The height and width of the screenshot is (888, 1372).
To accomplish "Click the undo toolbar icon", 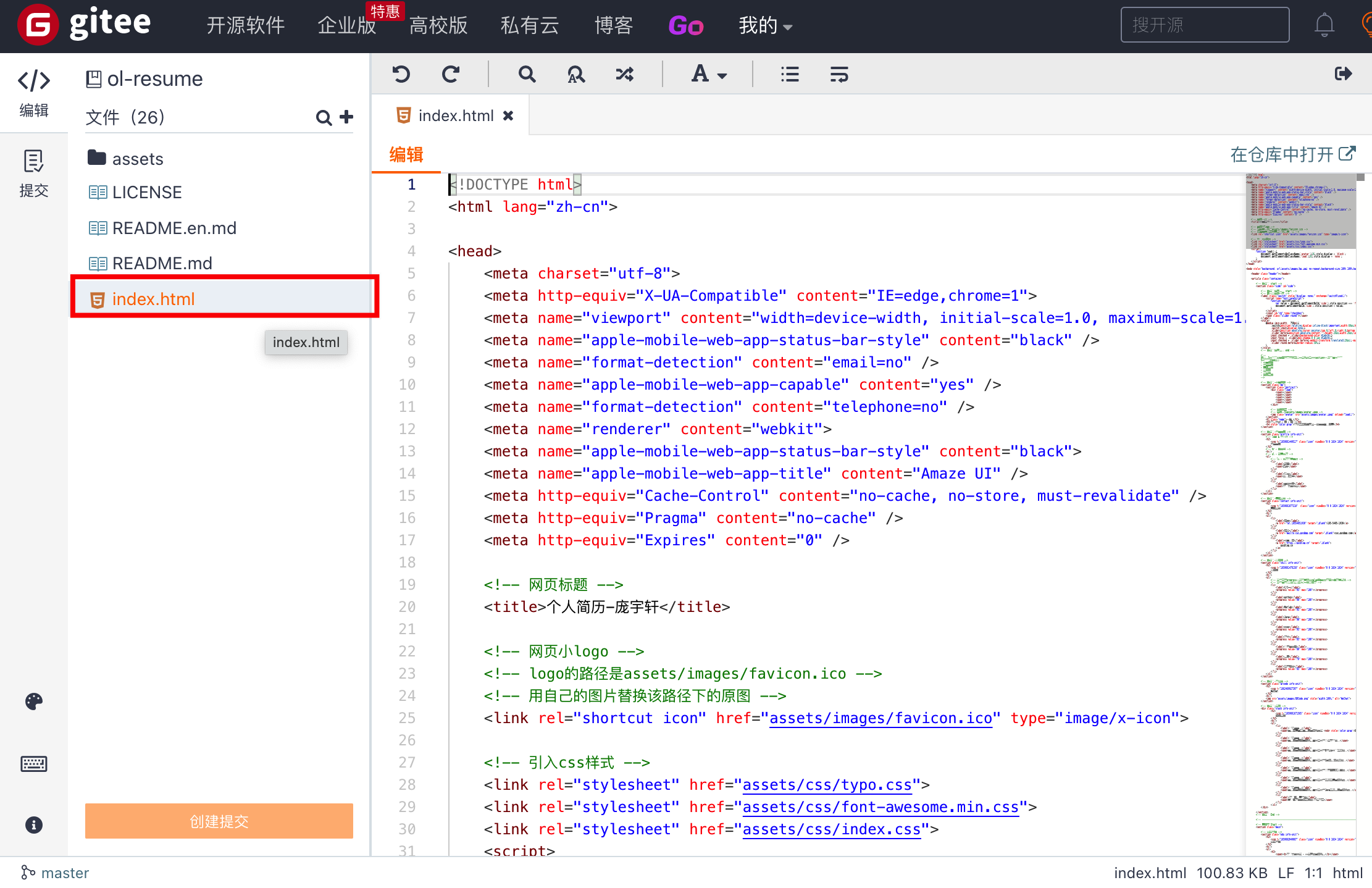I will (401, 75).
